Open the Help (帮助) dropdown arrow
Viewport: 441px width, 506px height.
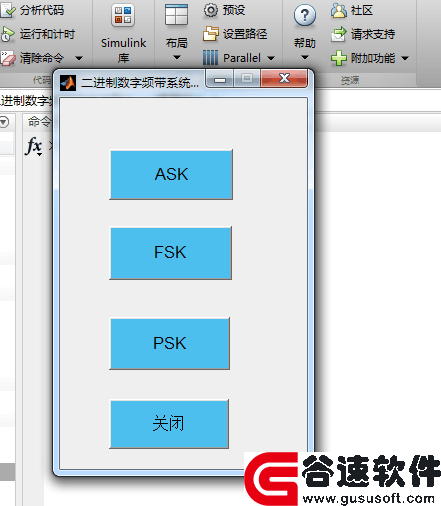[x=305, y=57]
